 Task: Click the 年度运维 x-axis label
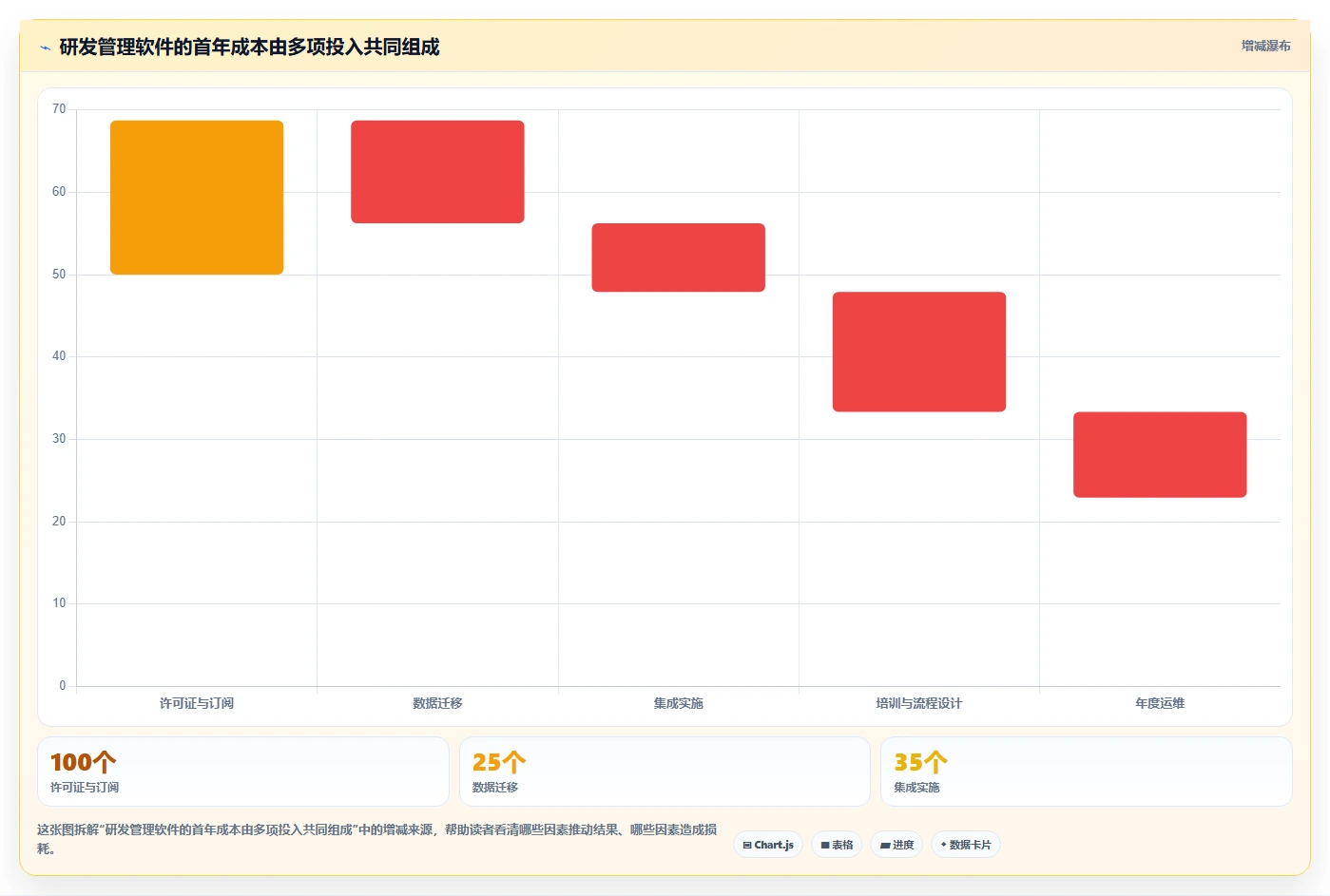click(1160, 703)
